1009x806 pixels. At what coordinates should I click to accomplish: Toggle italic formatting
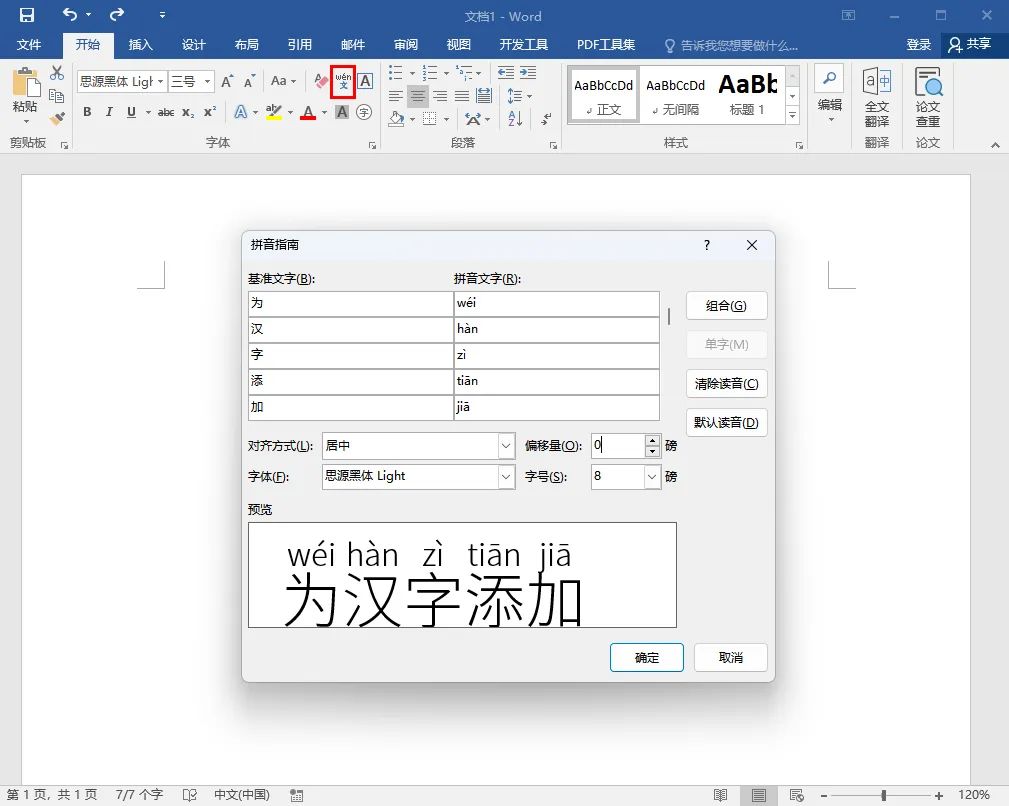click(x=109, y=112)
